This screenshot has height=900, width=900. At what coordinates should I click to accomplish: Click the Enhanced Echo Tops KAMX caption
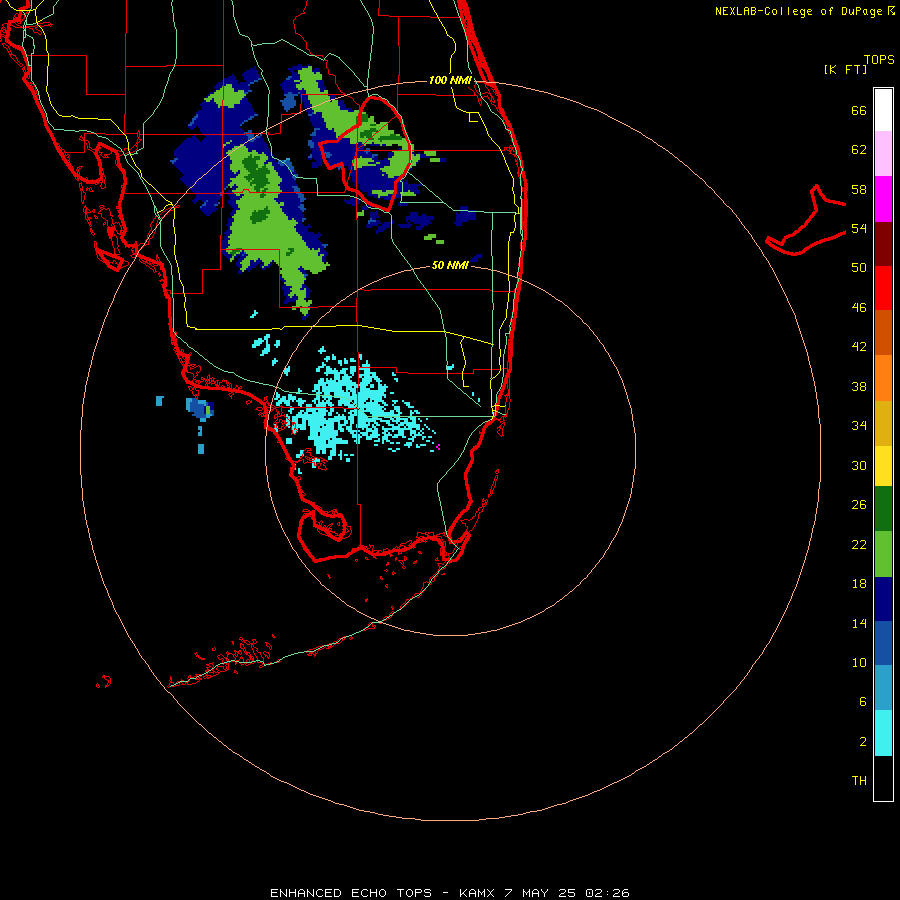tap(450, 893)
